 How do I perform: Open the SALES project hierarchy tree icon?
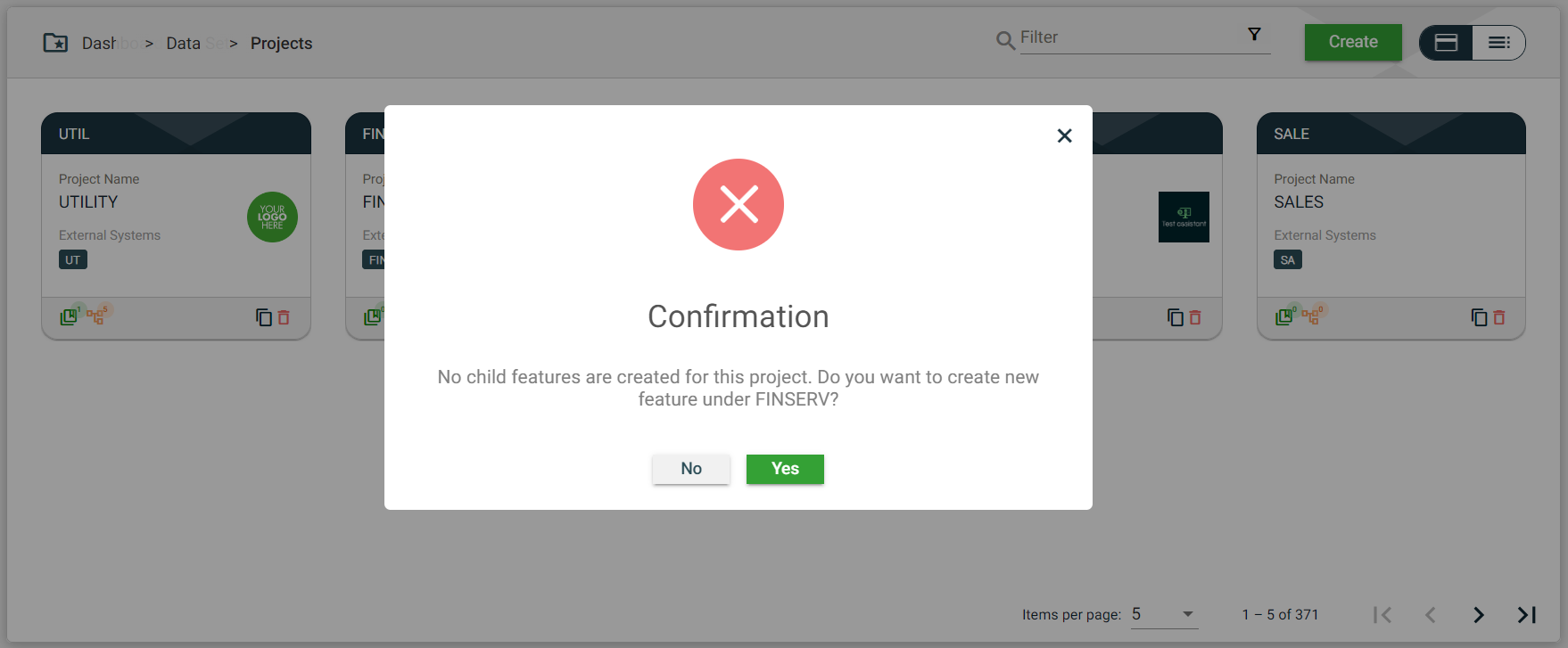(1310, 316)
